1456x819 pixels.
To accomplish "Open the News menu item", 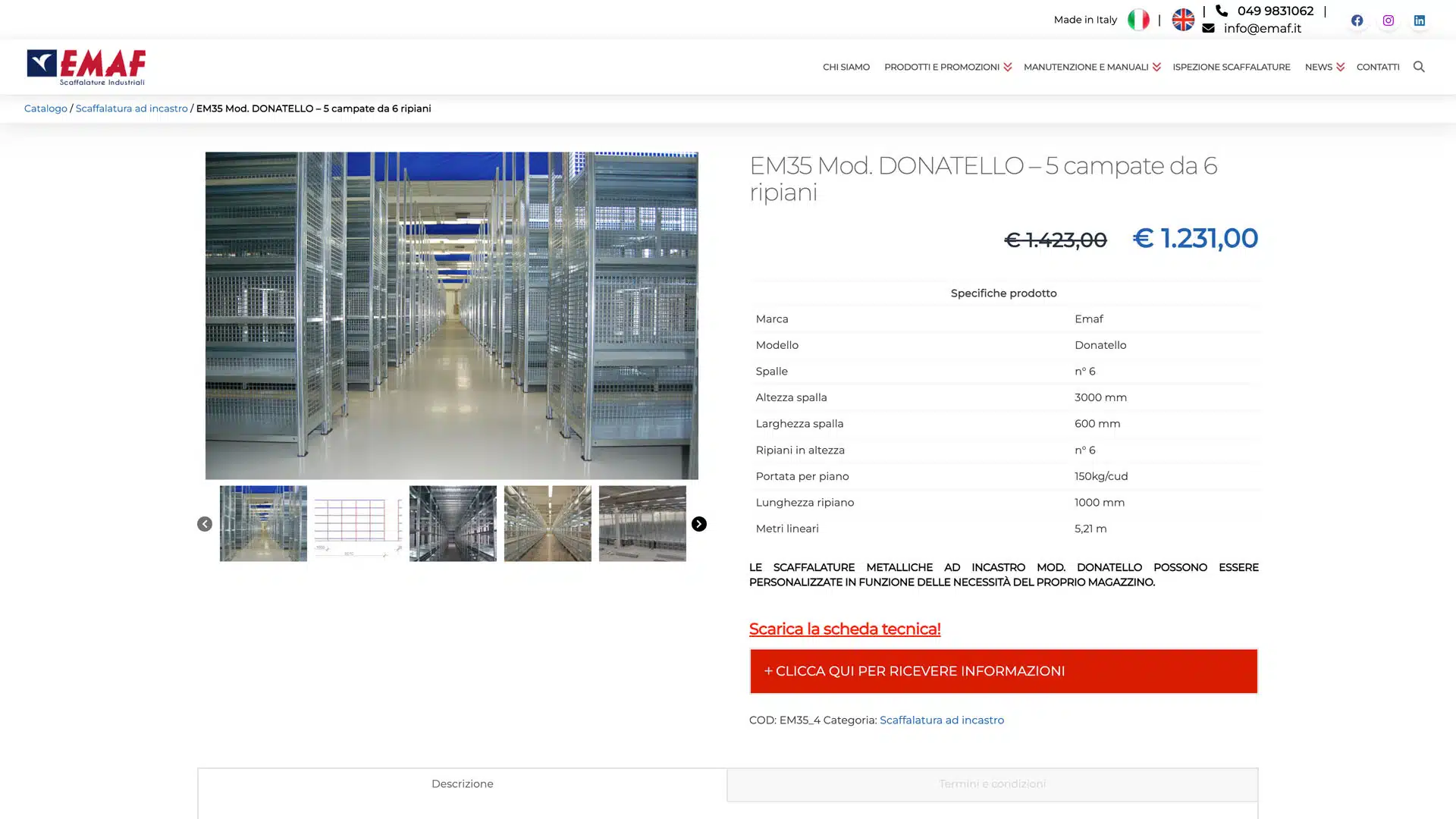I will tap(1319, 67).
